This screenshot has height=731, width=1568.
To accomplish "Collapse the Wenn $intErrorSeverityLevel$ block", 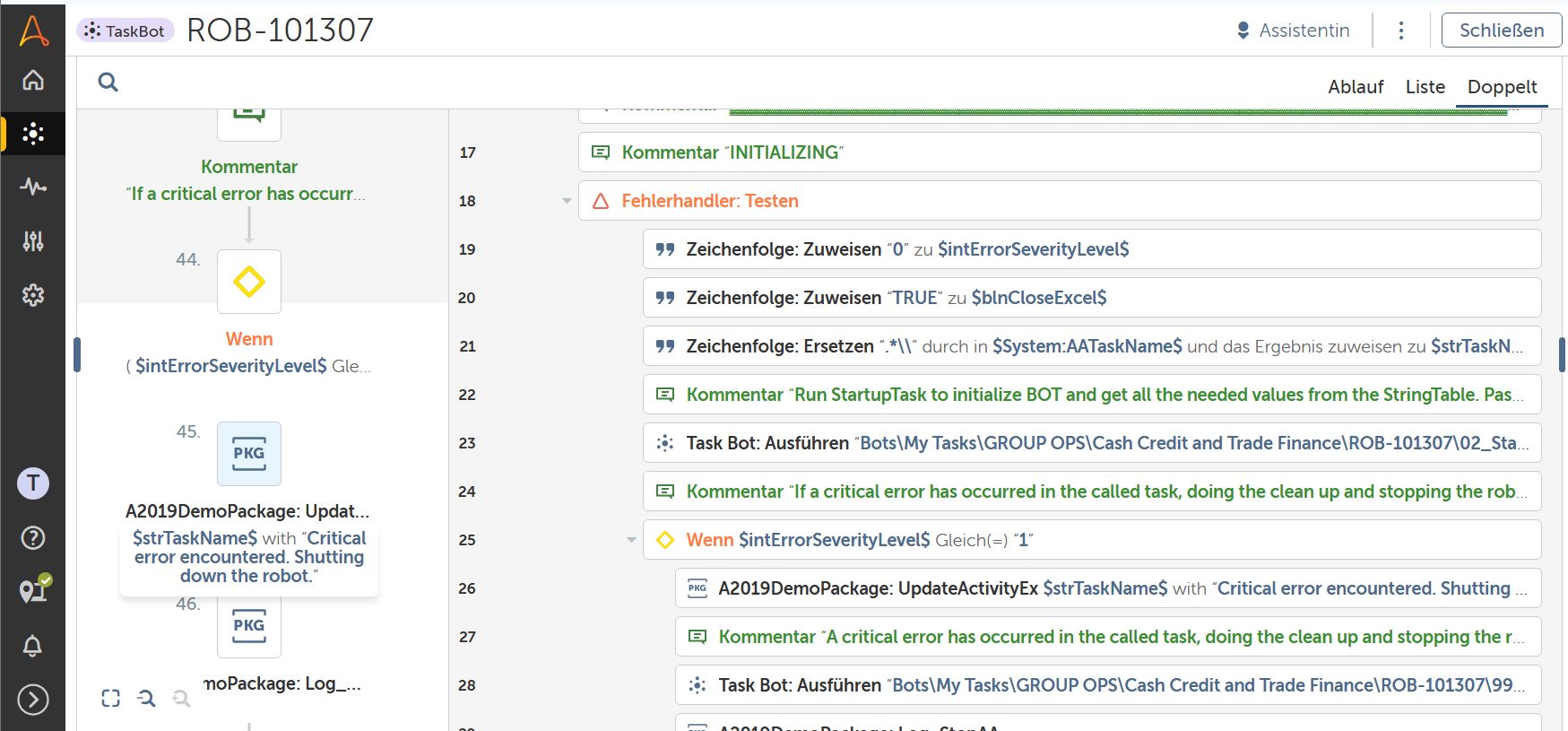I will click(x=631, y=540).
